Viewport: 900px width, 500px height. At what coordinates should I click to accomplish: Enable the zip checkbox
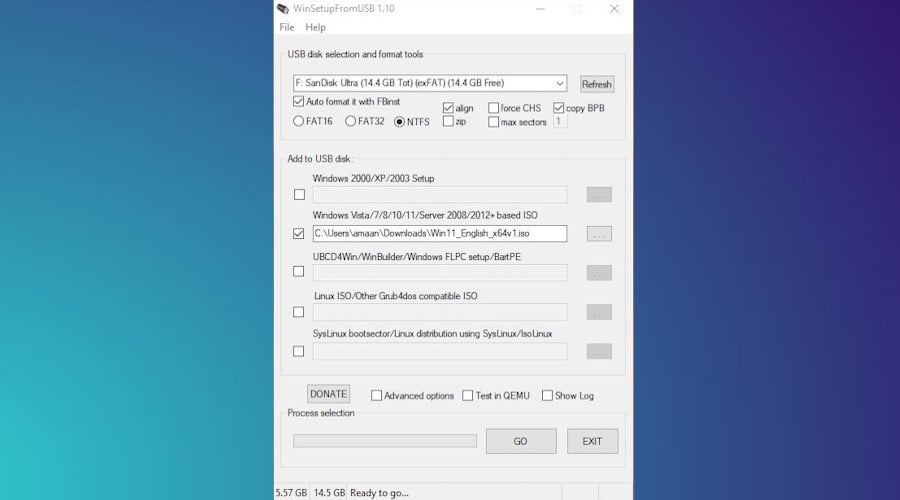[x=448, y=122]
